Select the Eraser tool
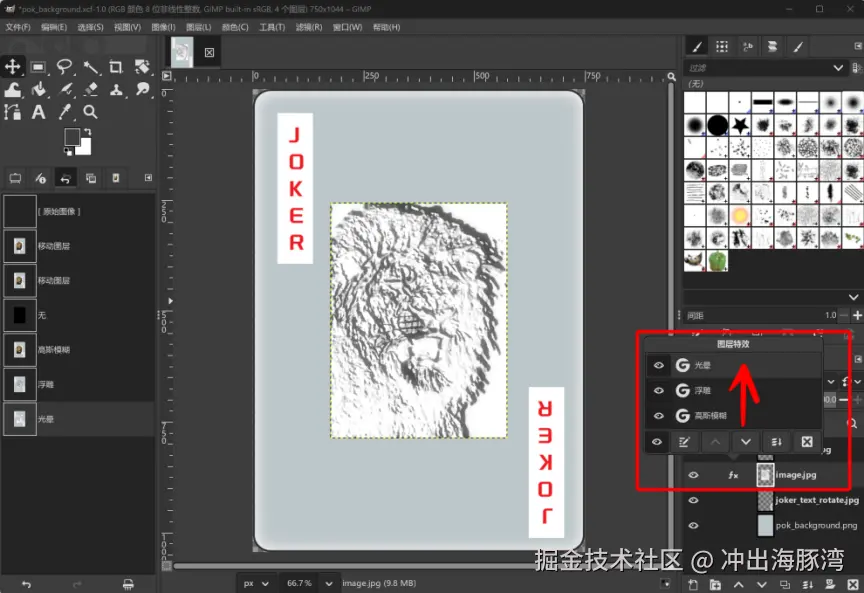864x593 pixels. click(x=91, y=89)
